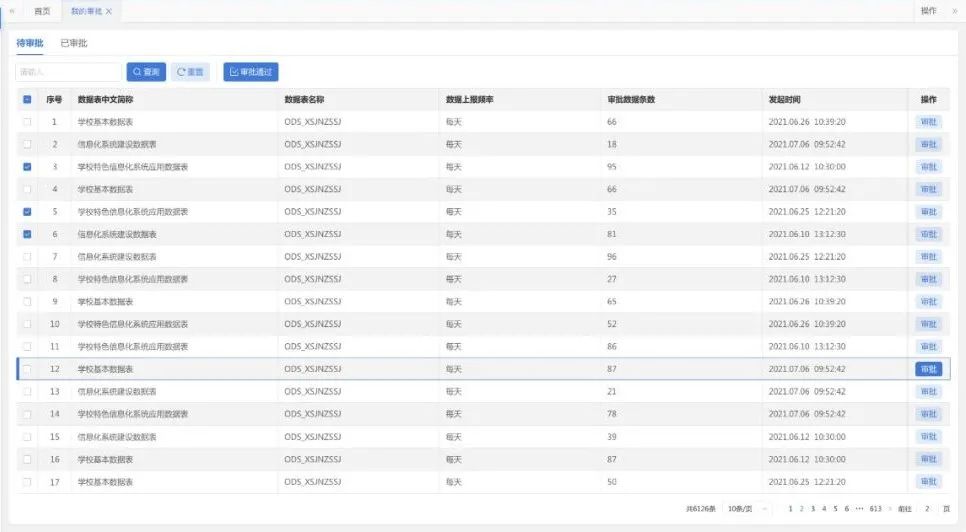Go to page 613 in pagination
Image resolution: width=966 pixels, height=532 pixels.
point(875,508)
